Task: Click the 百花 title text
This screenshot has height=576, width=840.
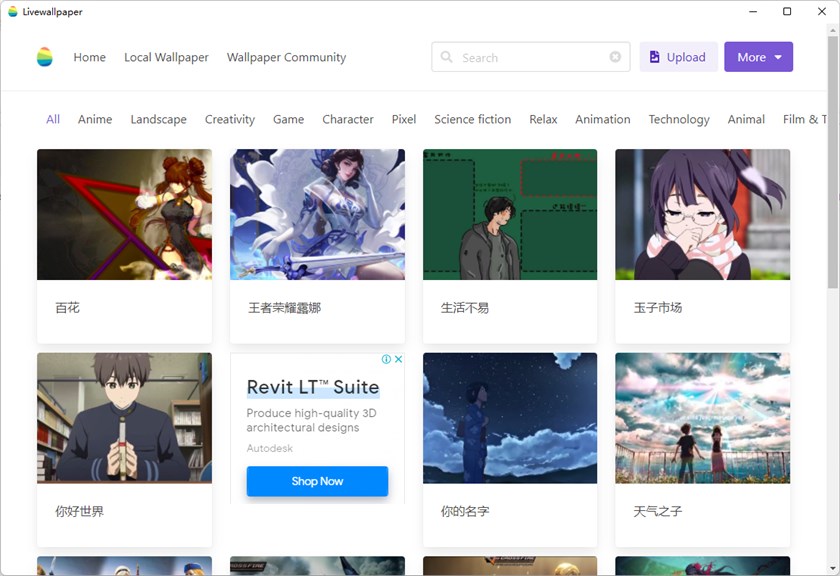Action: point(68,308)
